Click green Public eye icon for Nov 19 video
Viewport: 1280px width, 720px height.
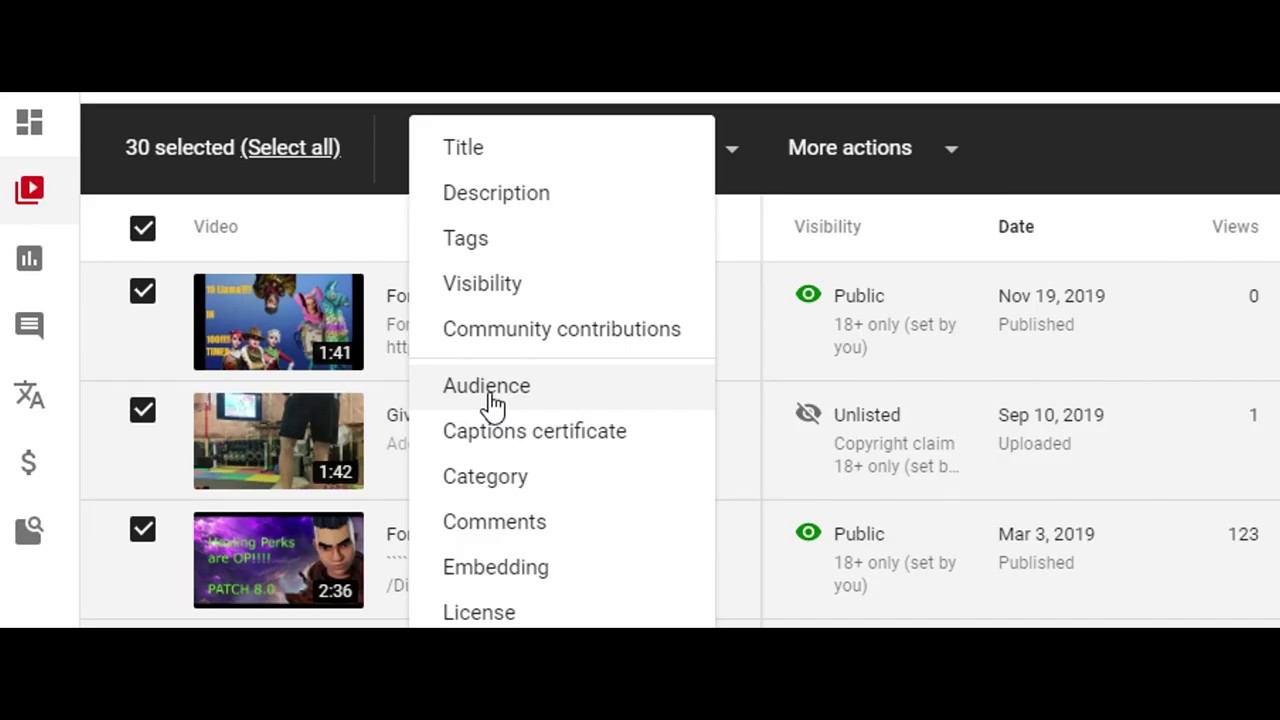pyautogui.click(x=808, y=295)
